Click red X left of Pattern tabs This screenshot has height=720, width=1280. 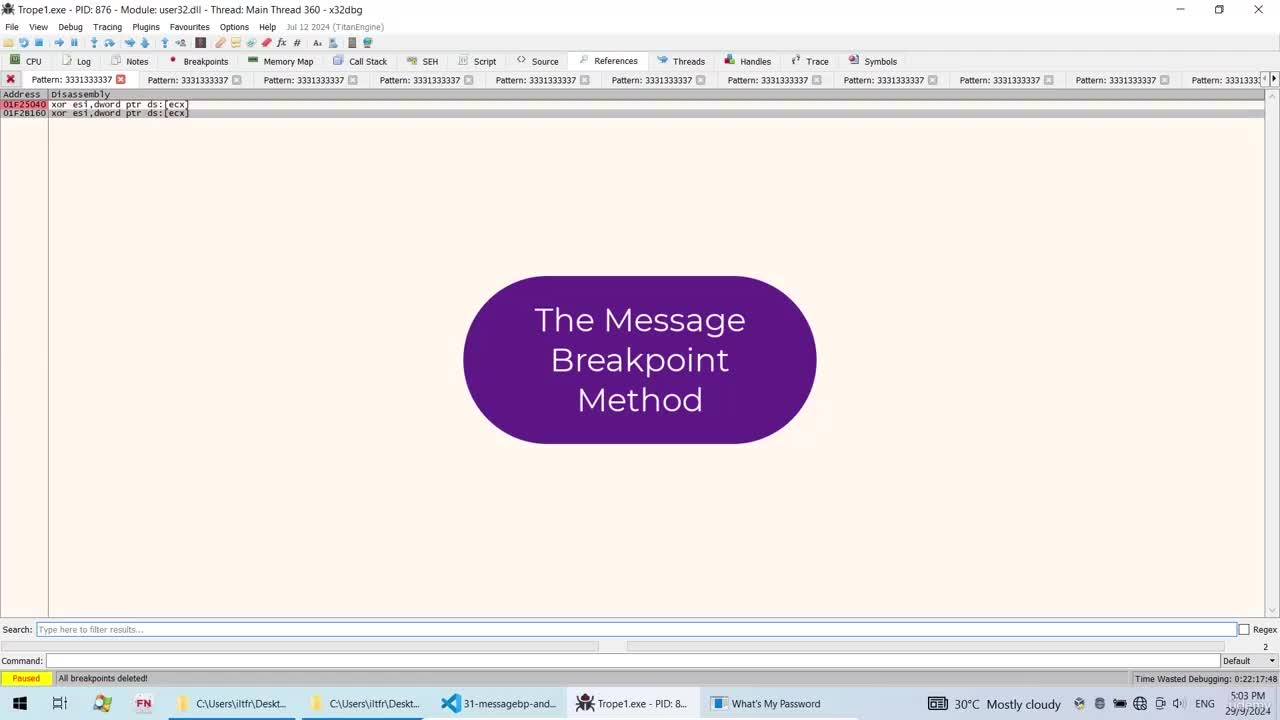click(x=10, y=79)
